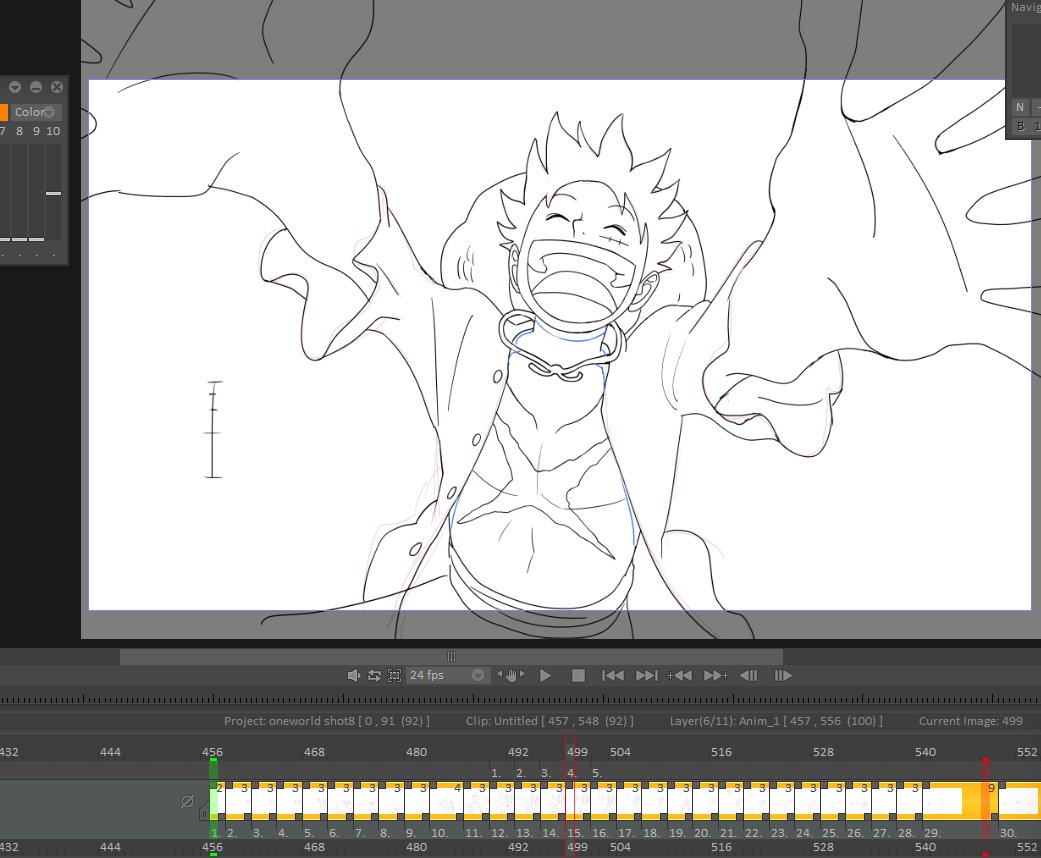Click 'Clip: Untitled' info text
Viewport: 1041px width, 858px height.
(x=550, y=721)
